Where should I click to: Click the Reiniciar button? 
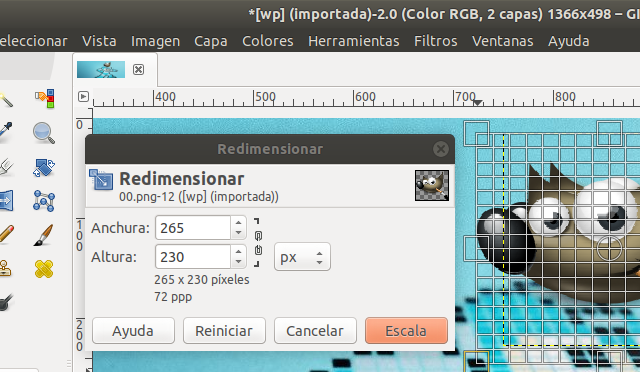(x=224, y=330)
